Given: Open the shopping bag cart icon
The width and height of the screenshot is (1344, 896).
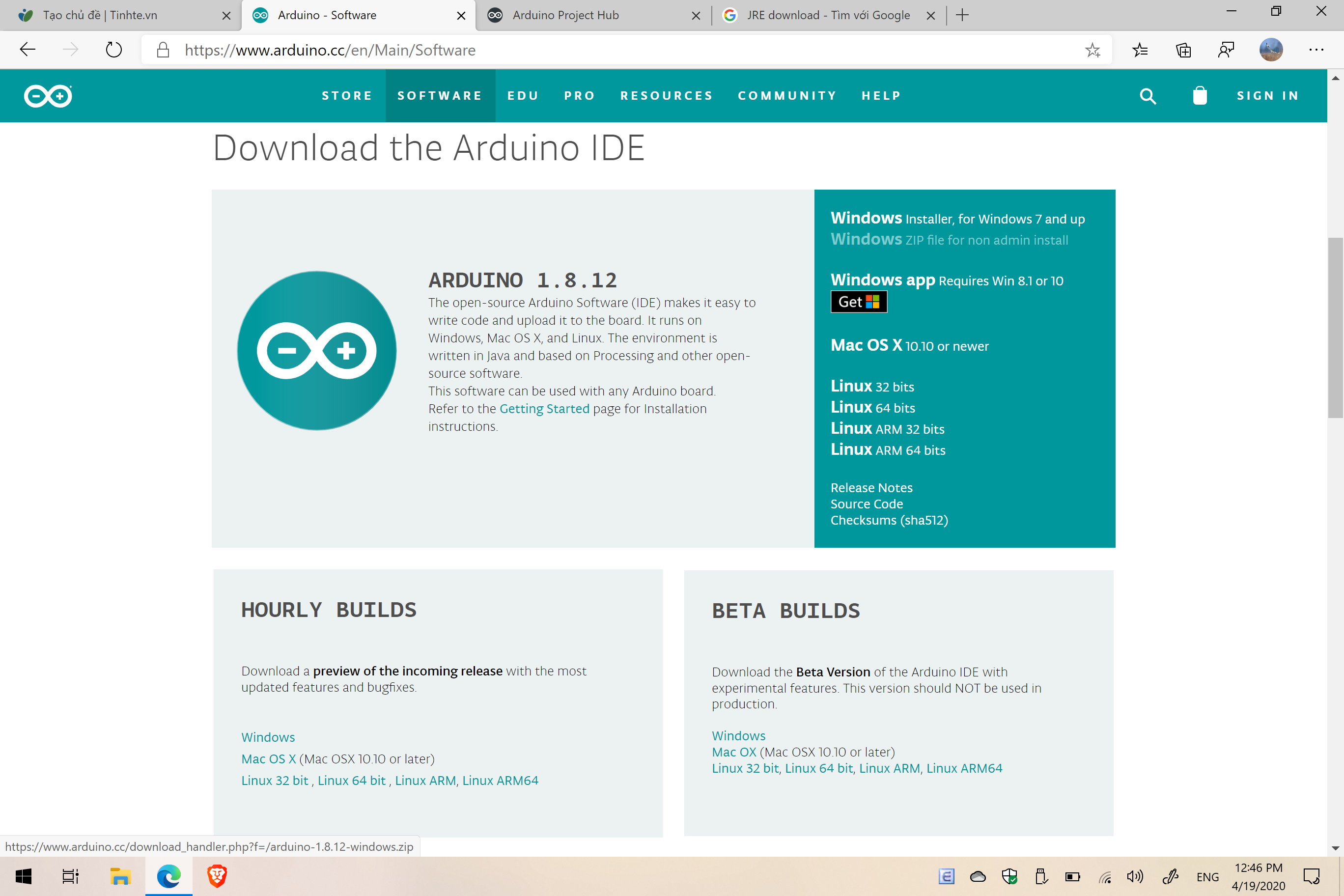Looking at the screenshot, I should [1200, 95].
